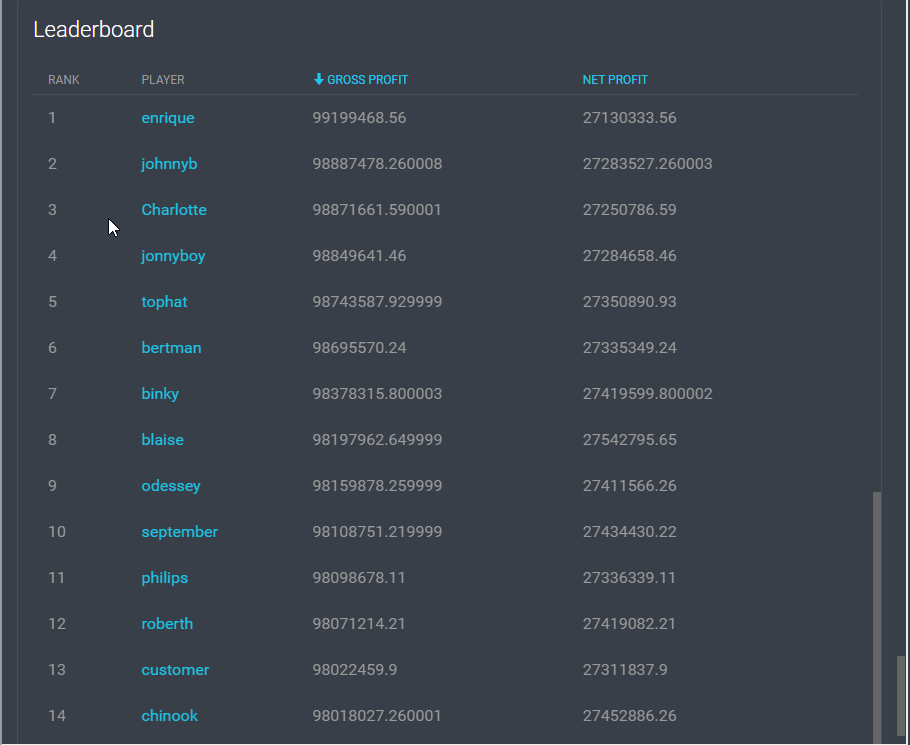Screen dimensions: 910x745
Task: Select net profit value 27311837.9
Action: pyautogui.click(x=625, y=670)
